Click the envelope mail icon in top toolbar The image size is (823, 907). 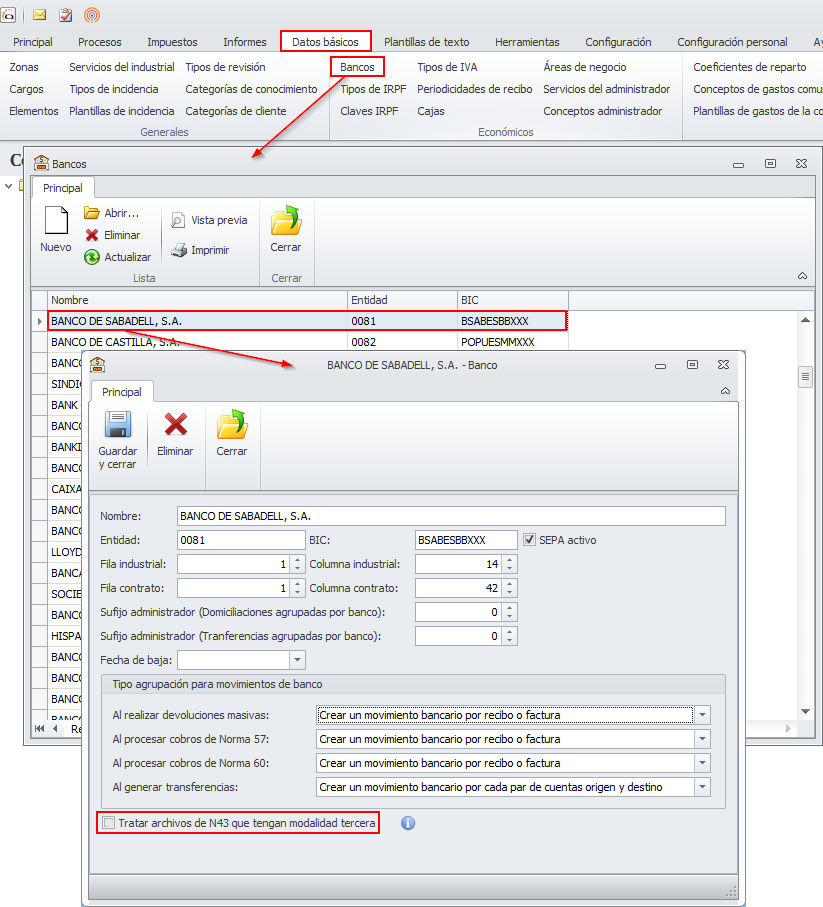39,14
